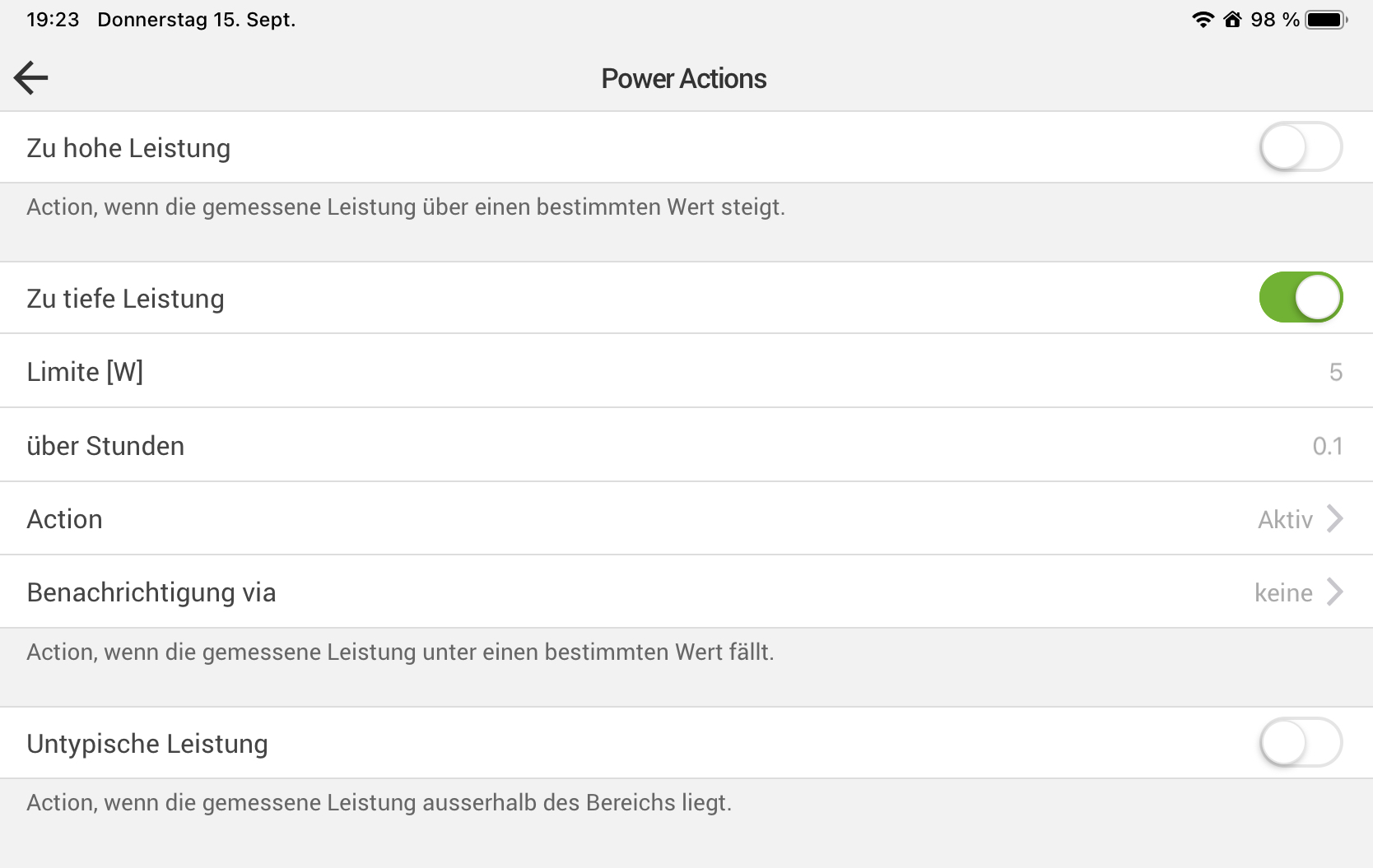Edit the über Stunden value 0.1
The height and width of the screenshot is (868, 1373).
click(1327, 446)
